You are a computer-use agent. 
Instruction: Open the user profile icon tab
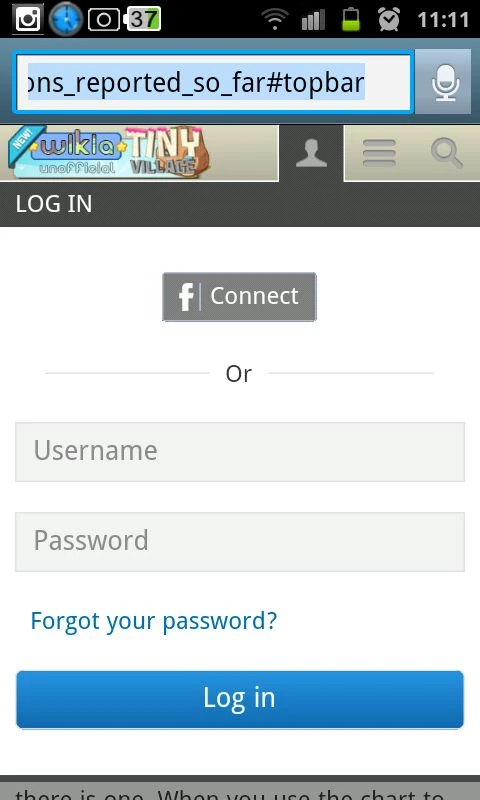[311, 153]
